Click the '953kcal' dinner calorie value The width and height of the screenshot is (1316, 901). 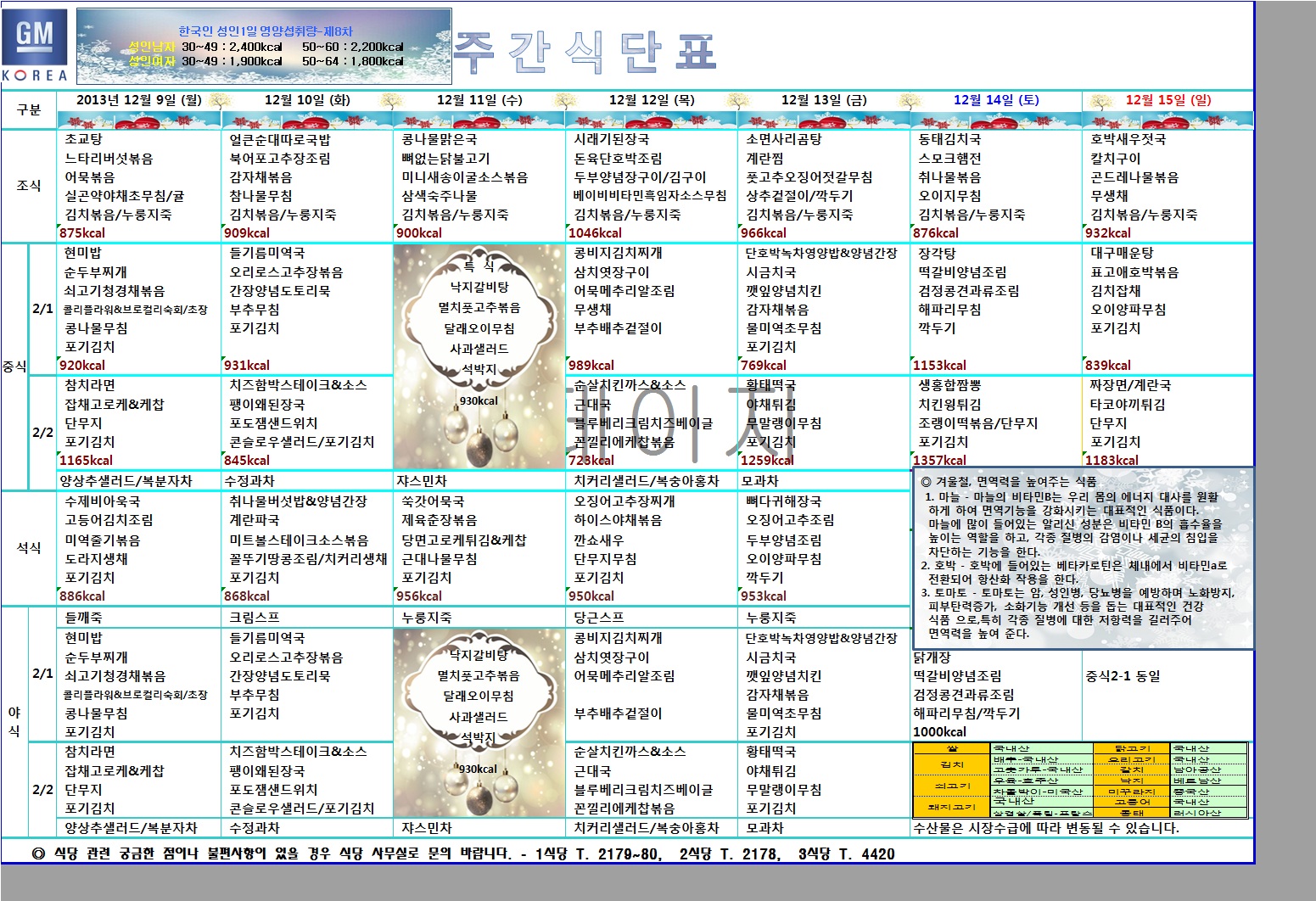pos(764,596)
